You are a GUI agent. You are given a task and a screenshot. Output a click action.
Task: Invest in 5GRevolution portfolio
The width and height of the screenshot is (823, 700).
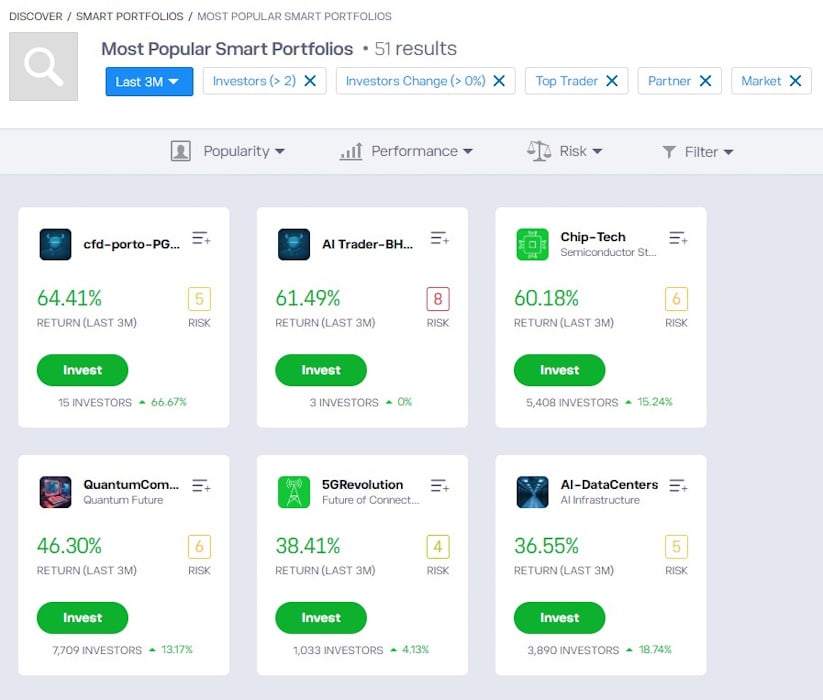pyautogui.click(x=321, y=618)
